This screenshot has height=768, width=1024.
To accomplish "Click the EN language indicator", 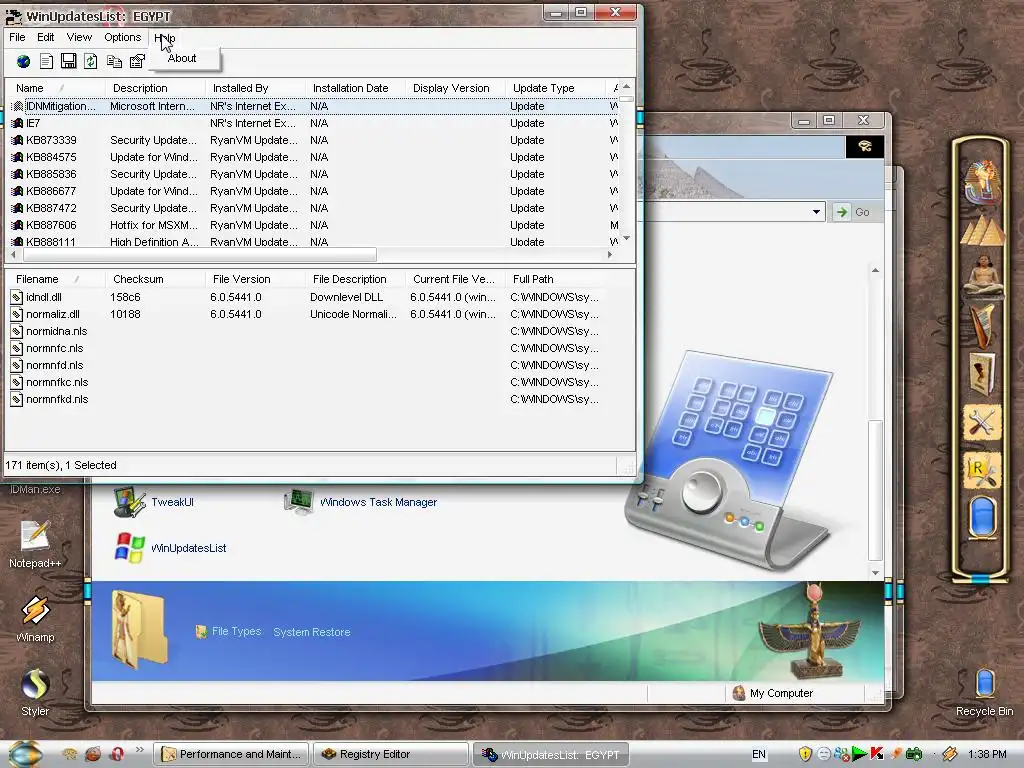I will click(759, 754).
